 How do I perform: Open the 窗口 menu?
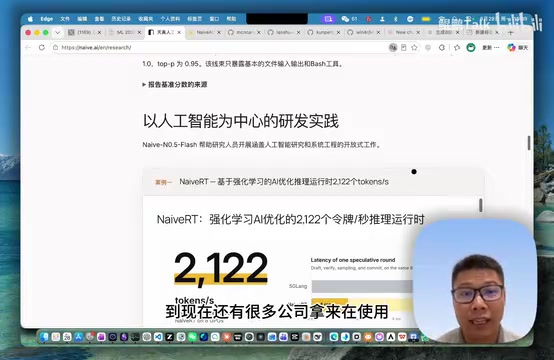pyautogui.click(x=214, y=19)
